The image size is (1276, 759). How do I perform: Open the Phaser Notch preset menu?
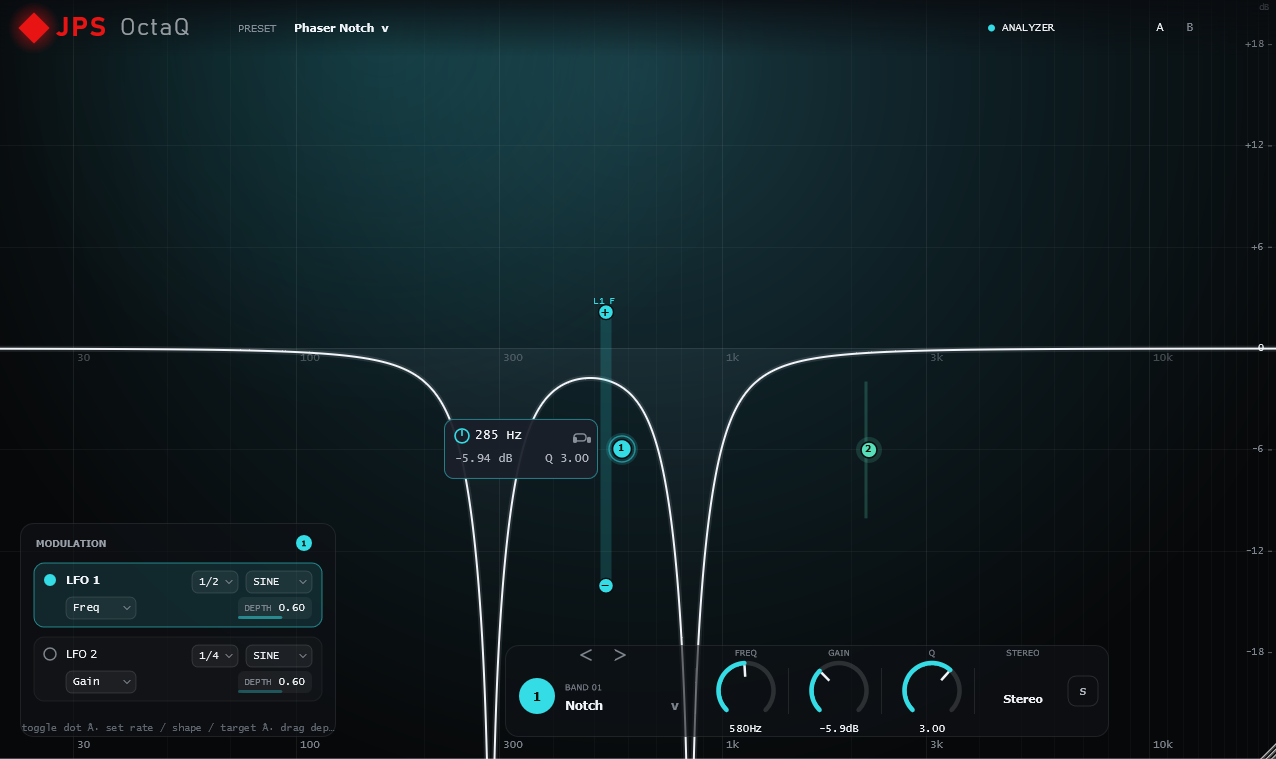coord(341,28)
